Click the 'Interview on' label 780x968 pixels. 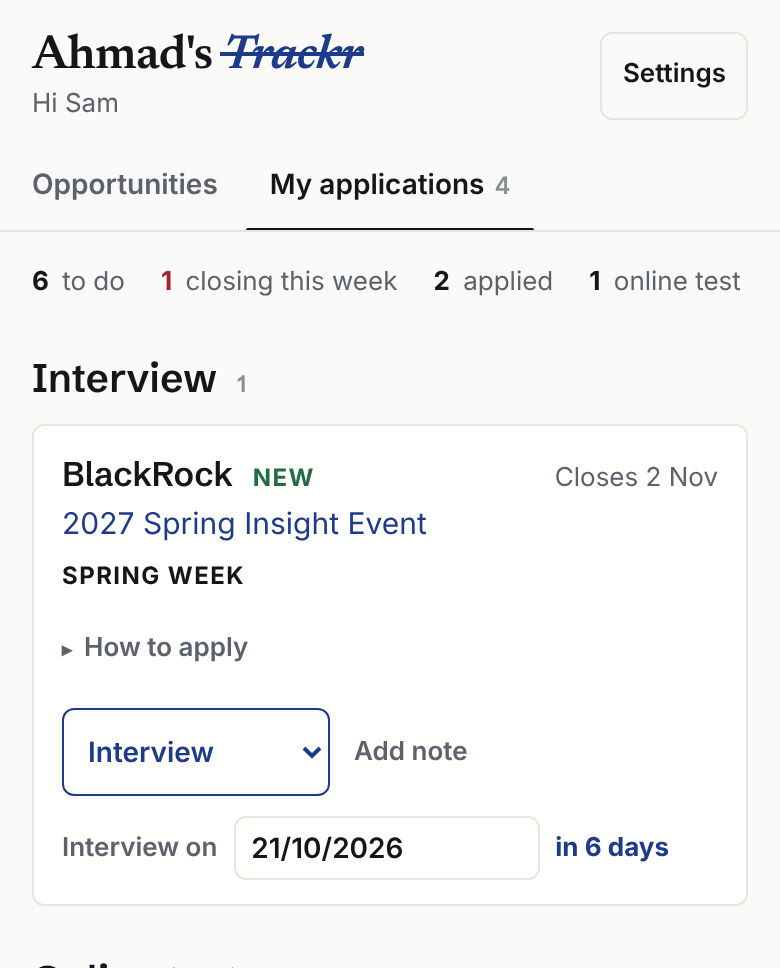(x=140, y=848)
